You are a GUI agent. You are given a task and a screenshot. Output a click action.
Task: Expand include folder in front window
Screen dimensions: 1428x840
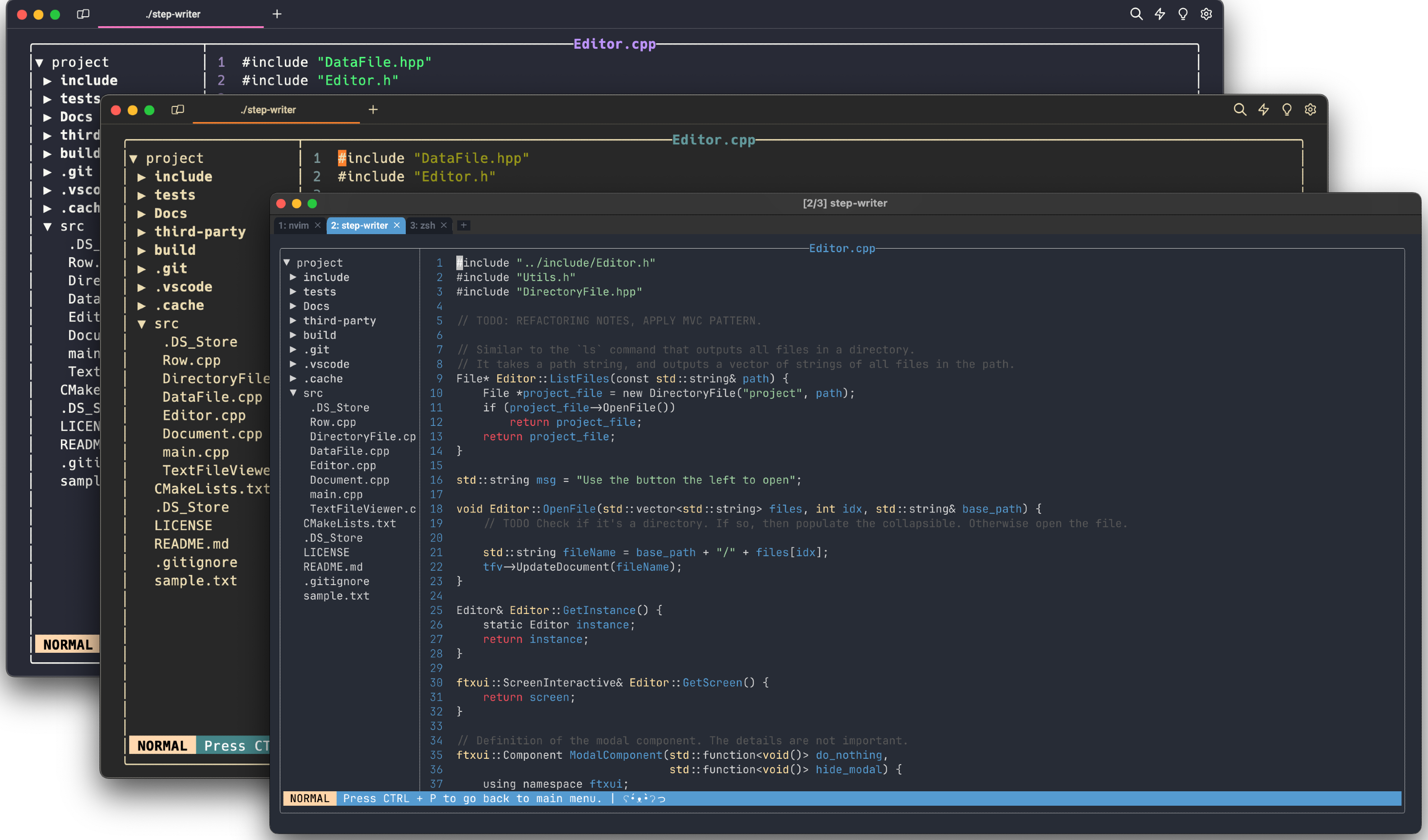(293, 277)
